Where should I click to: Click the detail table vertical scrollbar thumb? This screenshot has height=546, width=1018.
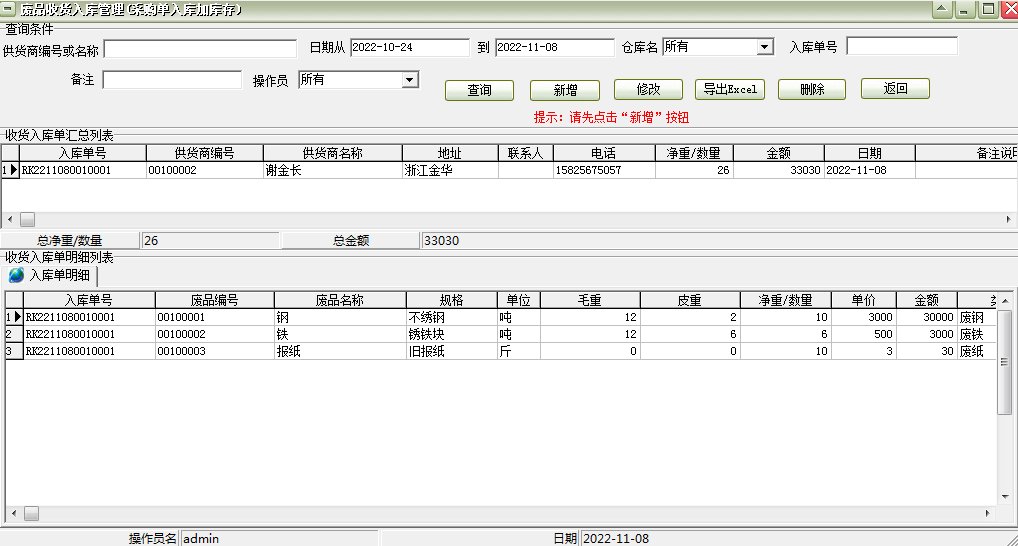(x=1004, y=362)
